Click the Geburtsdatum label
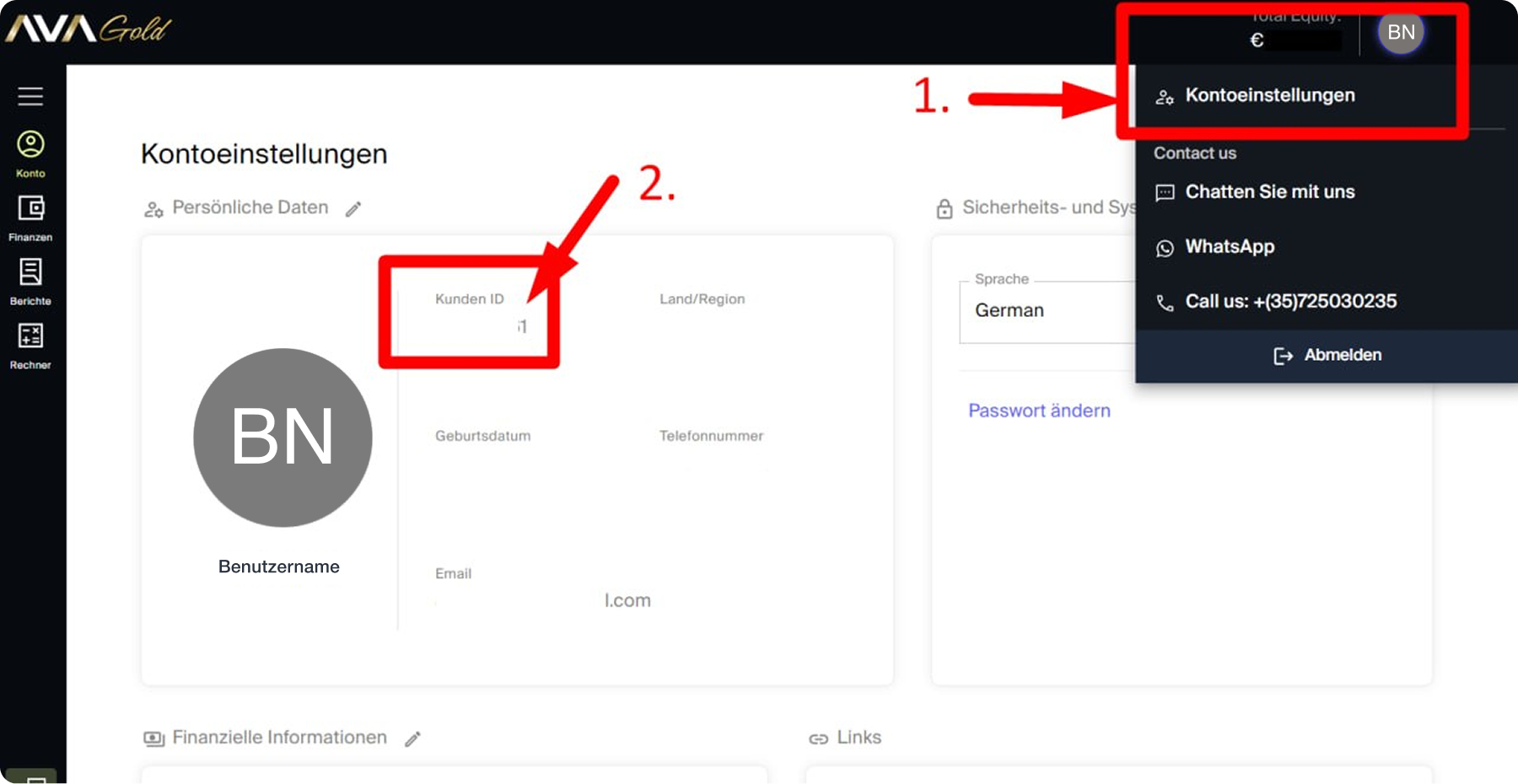The image size is (1518, 784). click(482, 436)
